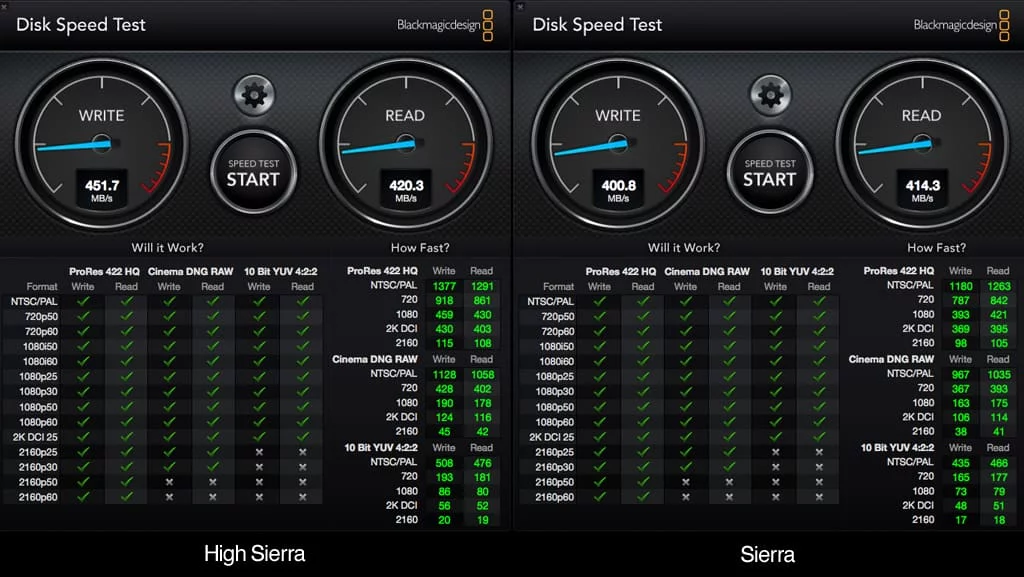The image size is (1024, 577).
Task: Click the 1263 ProRes read value in Sierra
Action: [x=999, y=286]
